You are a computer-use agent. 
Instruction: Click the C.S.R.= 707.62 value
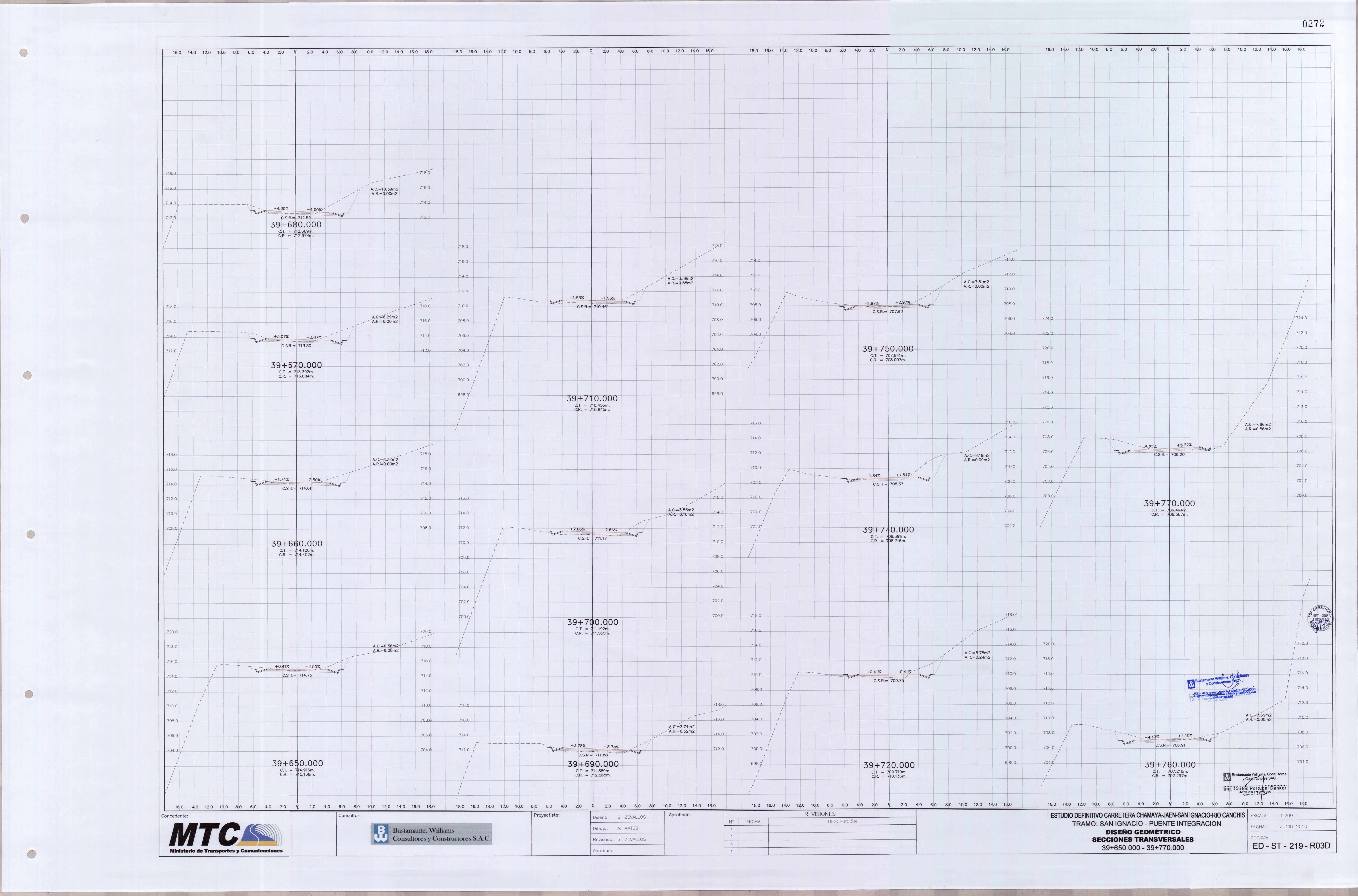tap(888, 312)
